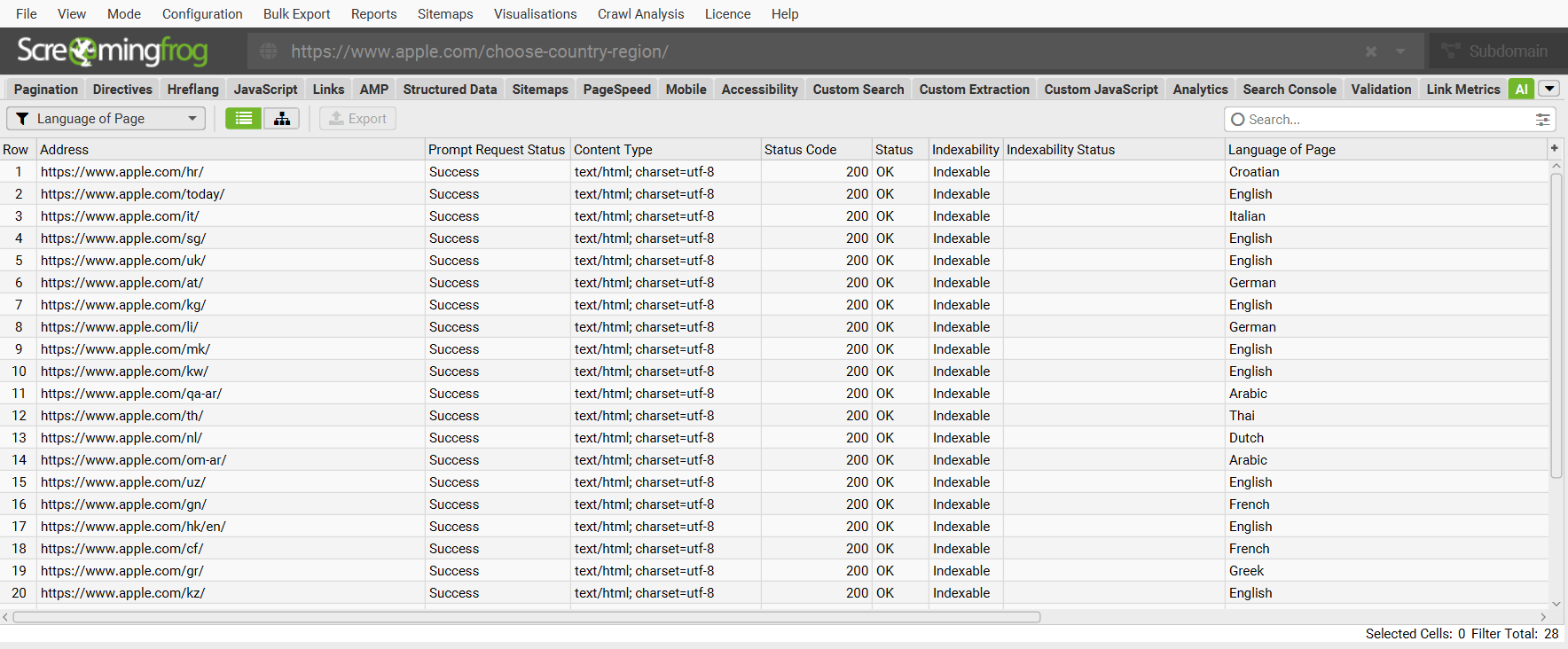The width and height of the screenshot is (1568, 649).
Task: Click scroll right arrow of table
Action: pos(1543,617)
